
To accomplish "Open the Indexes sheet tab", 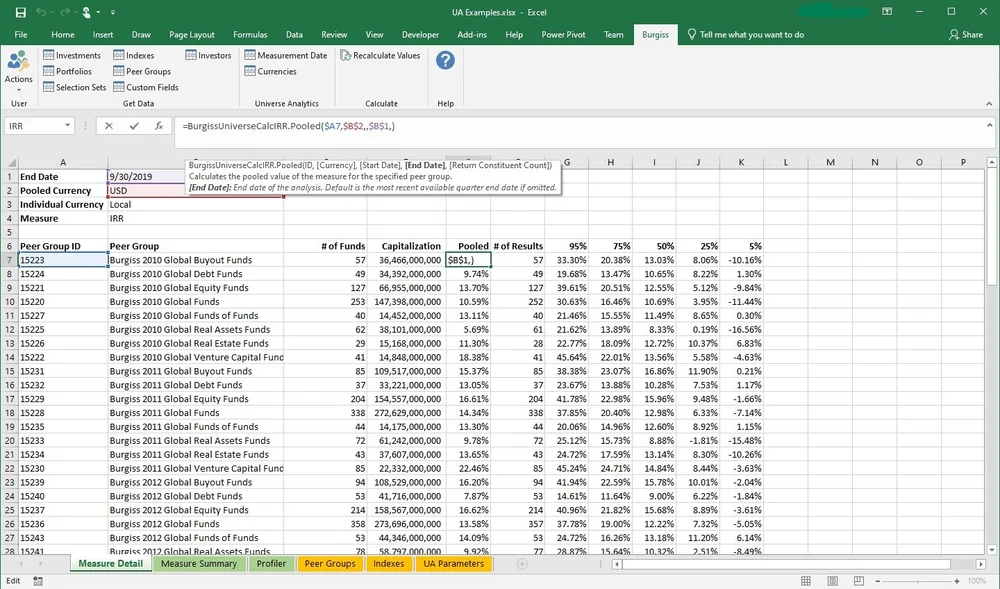I will coord(388,564).
